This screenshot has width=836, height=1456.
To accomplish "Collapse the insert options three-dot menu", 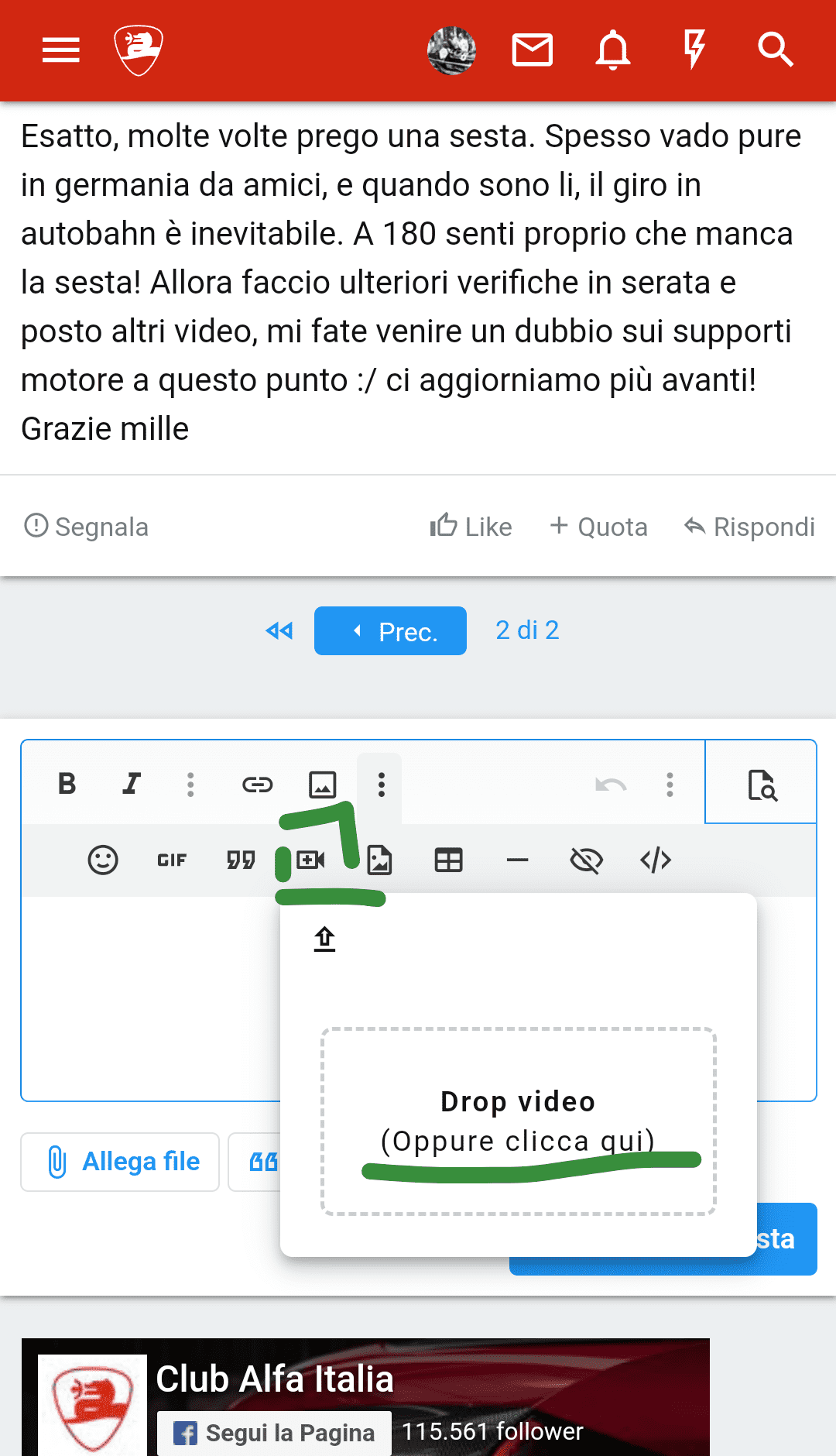I will 381,785.
